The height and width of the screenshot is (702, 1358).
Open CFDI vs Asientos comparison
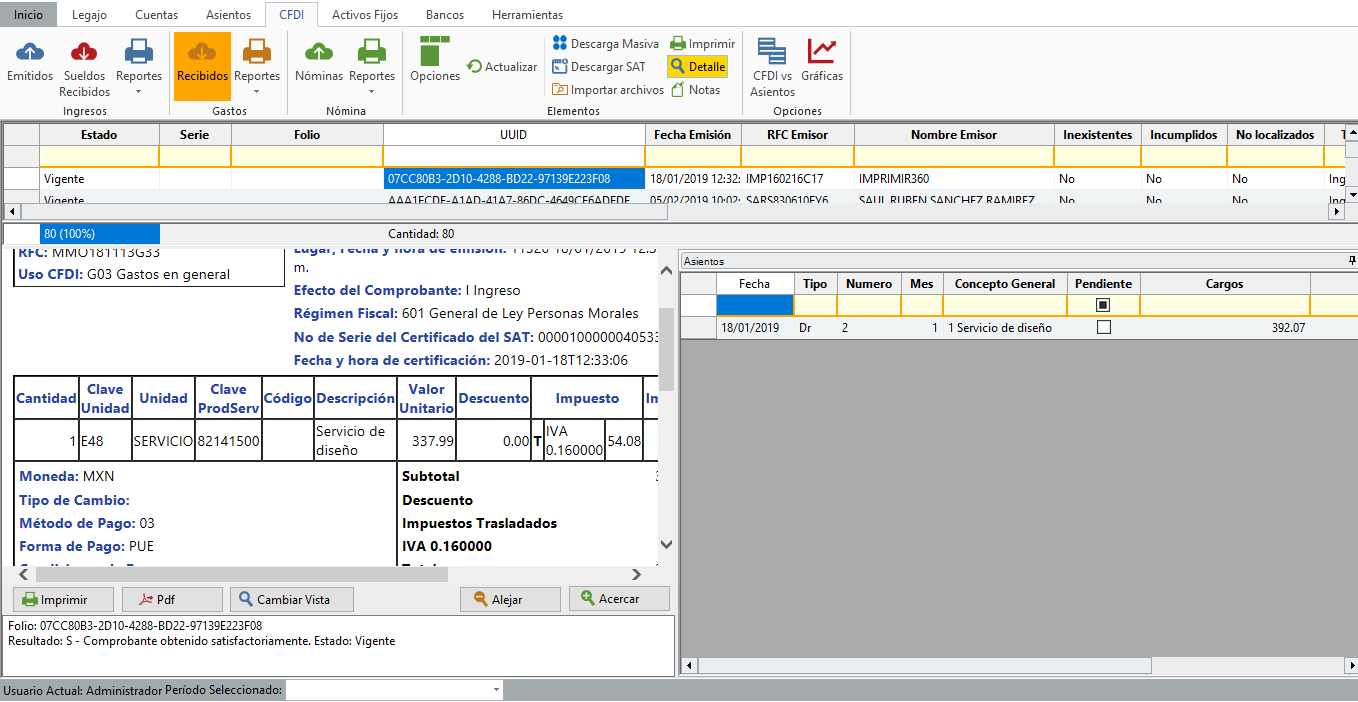pyautogui.click(x=771, y=52)
